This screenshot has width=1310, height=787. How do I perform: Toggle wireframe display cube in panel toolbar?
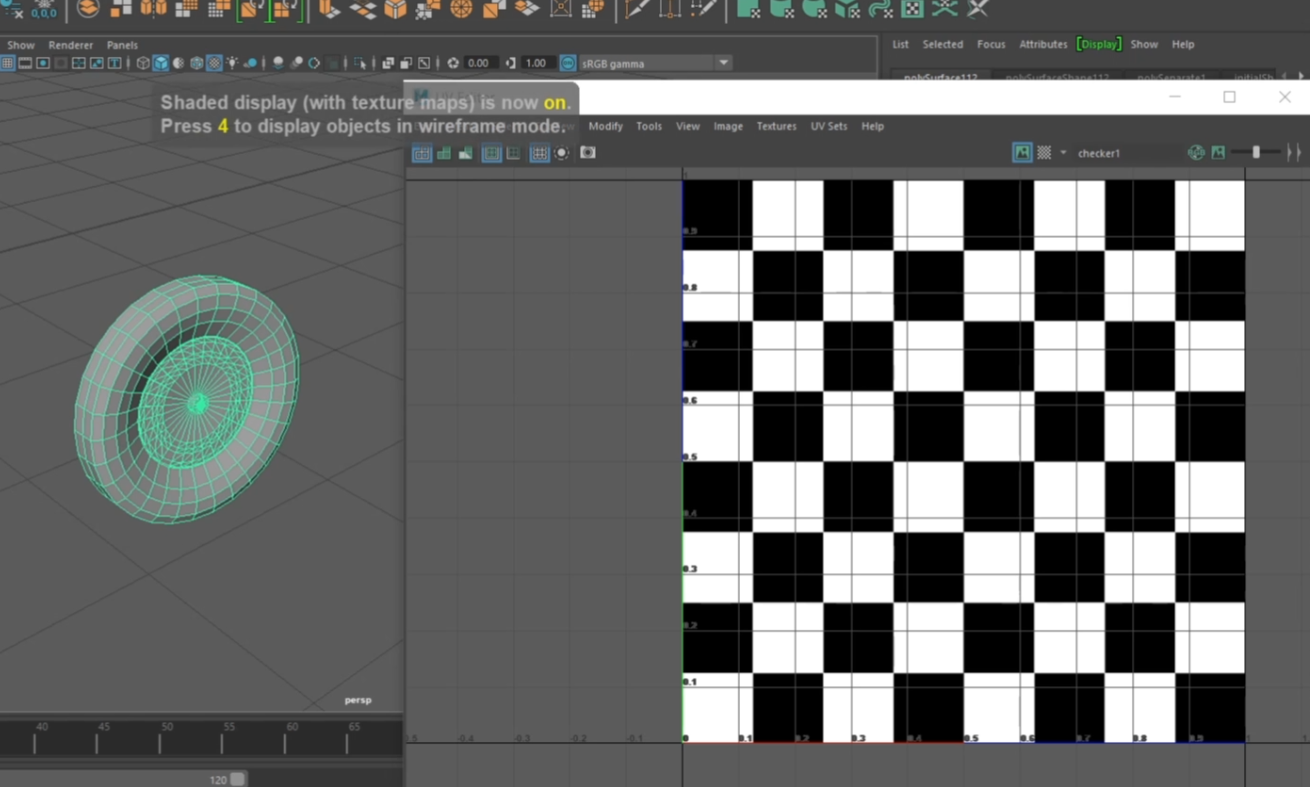point(143,63)
